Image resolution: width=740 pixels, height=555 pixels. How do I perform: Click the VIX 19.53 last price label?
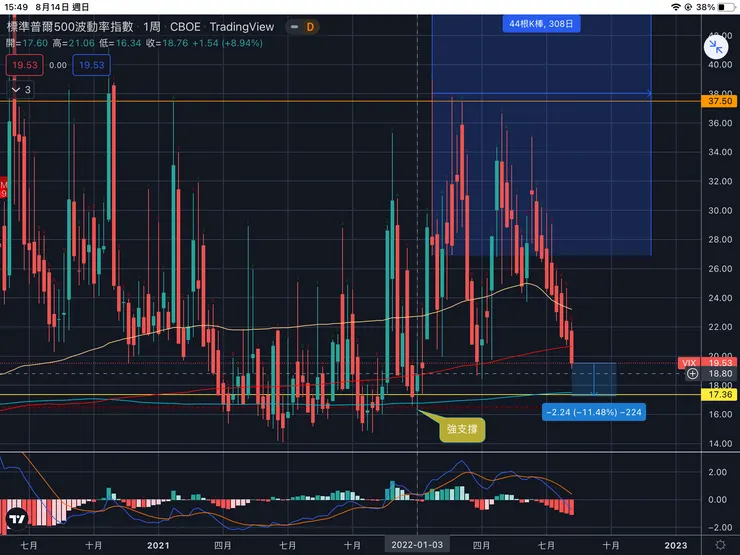[707, 362]
